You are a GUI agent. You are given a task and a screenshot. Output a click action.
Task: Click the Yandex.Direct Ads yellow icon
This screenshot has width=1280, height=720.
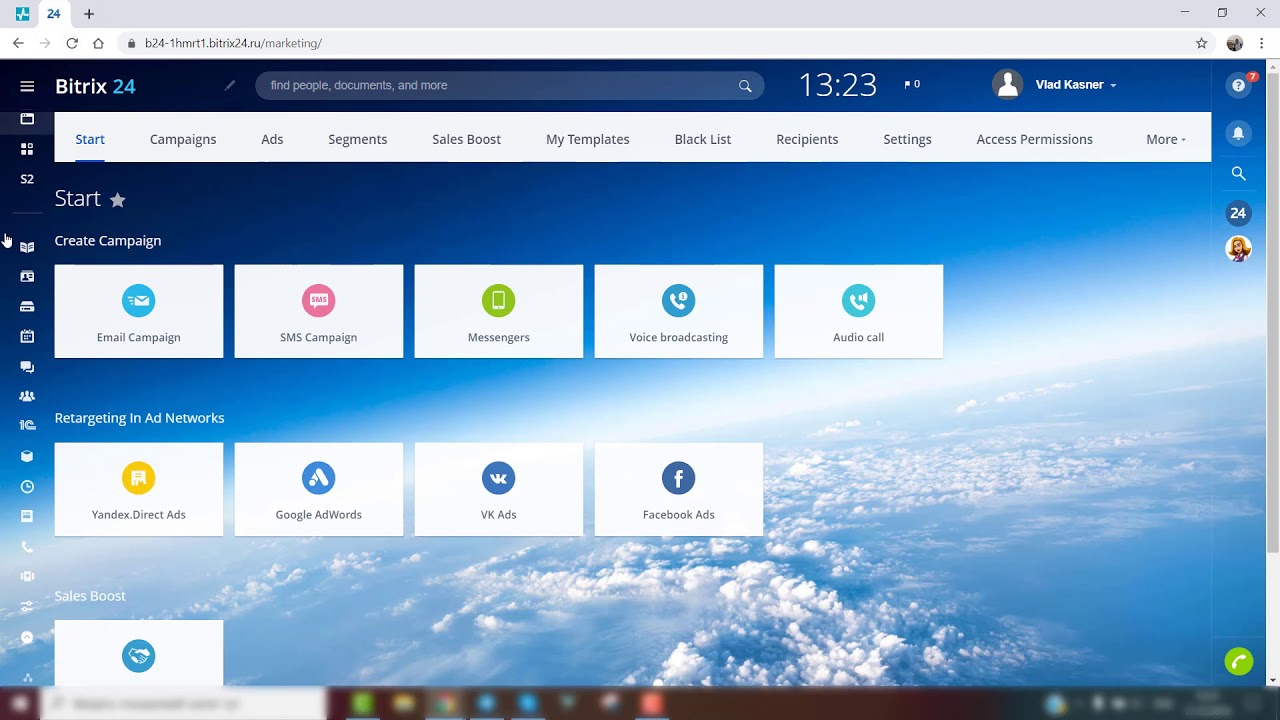click(139, 478)
